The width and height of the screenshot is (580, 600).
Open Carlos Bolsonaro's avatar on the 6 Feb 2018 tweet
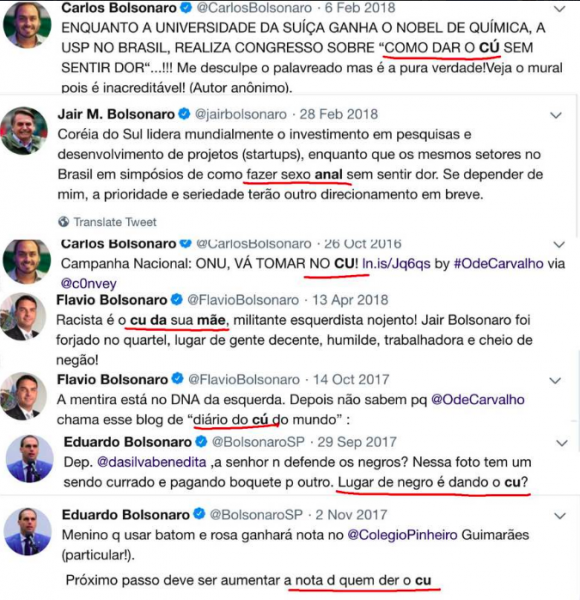27,24
